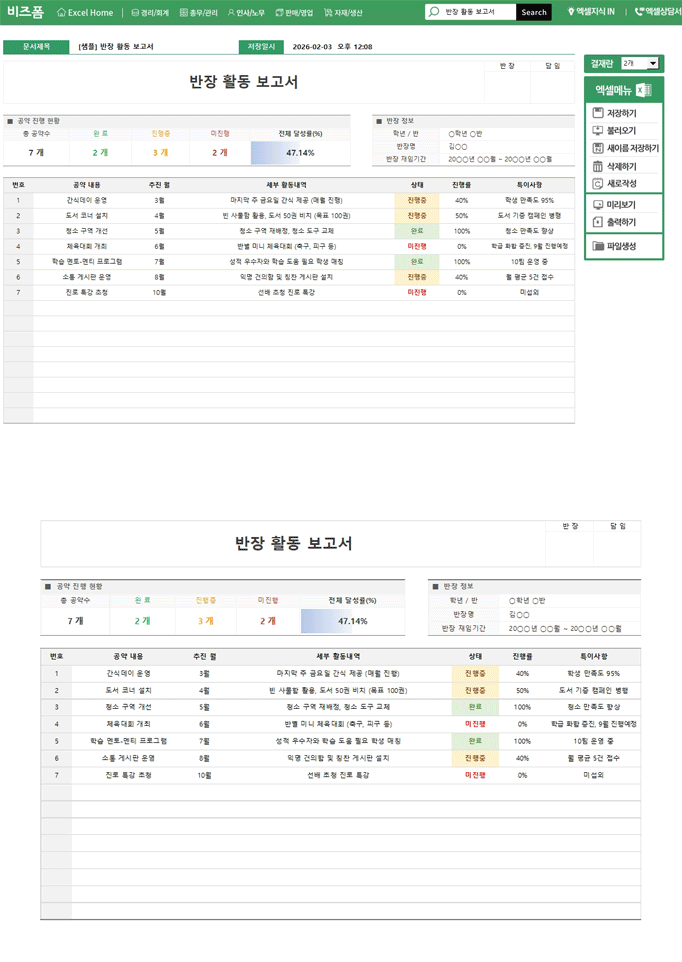
Task: Select the 새이름 저장하기 save-as icon
Action: click(598, 148)
